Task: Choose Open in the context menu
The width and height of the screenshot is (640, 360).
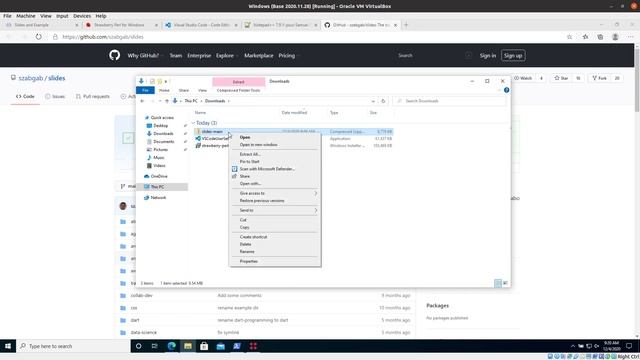Action: coord(245,137)
